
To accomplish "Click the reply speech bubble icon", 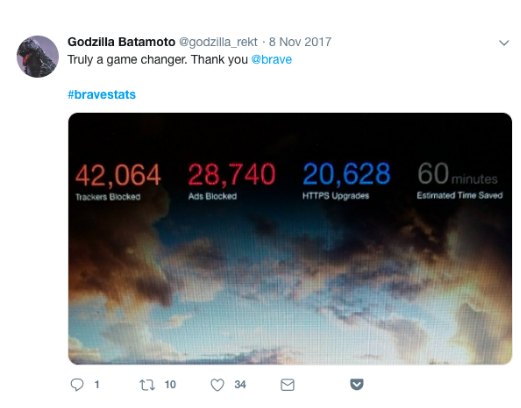I will click(77, 385).
